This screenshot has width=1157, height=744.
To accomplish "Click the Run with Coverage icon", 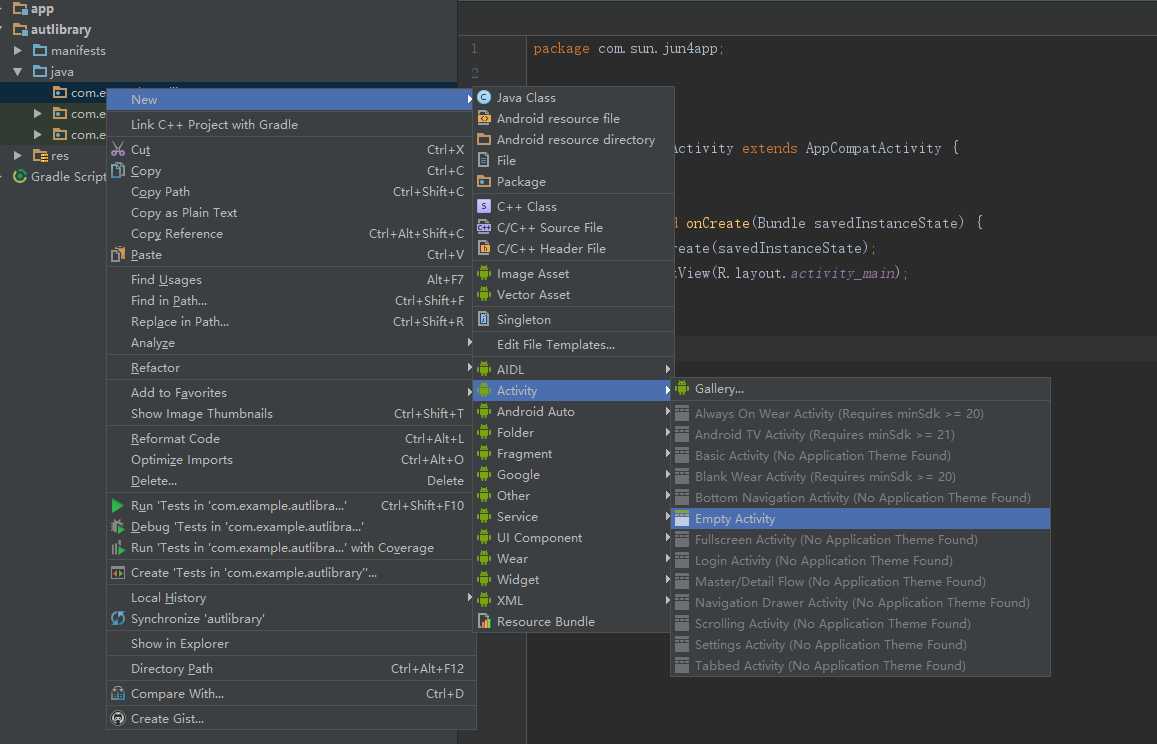I will coord(117,548).
